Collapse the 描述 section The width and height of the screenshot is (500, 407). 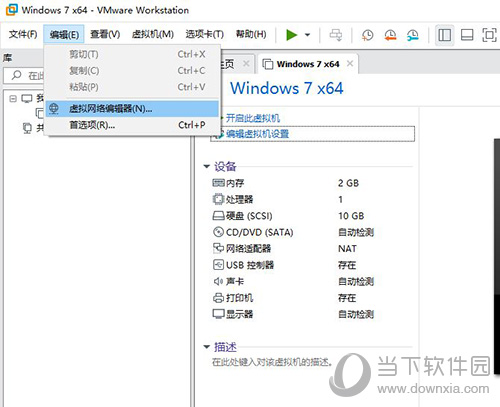(x=207, y=347)
